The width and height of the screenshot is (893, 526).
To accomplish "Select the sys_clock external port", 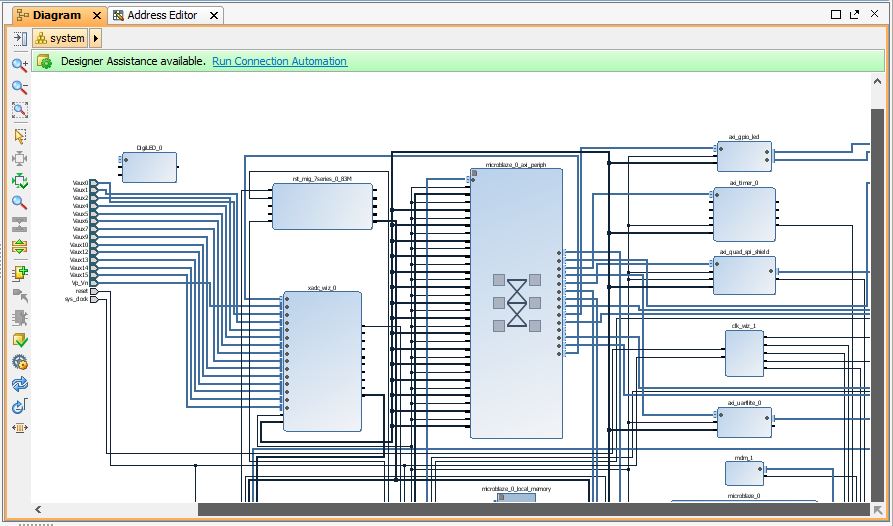I will pyautogui.click(x=93, y=299).
